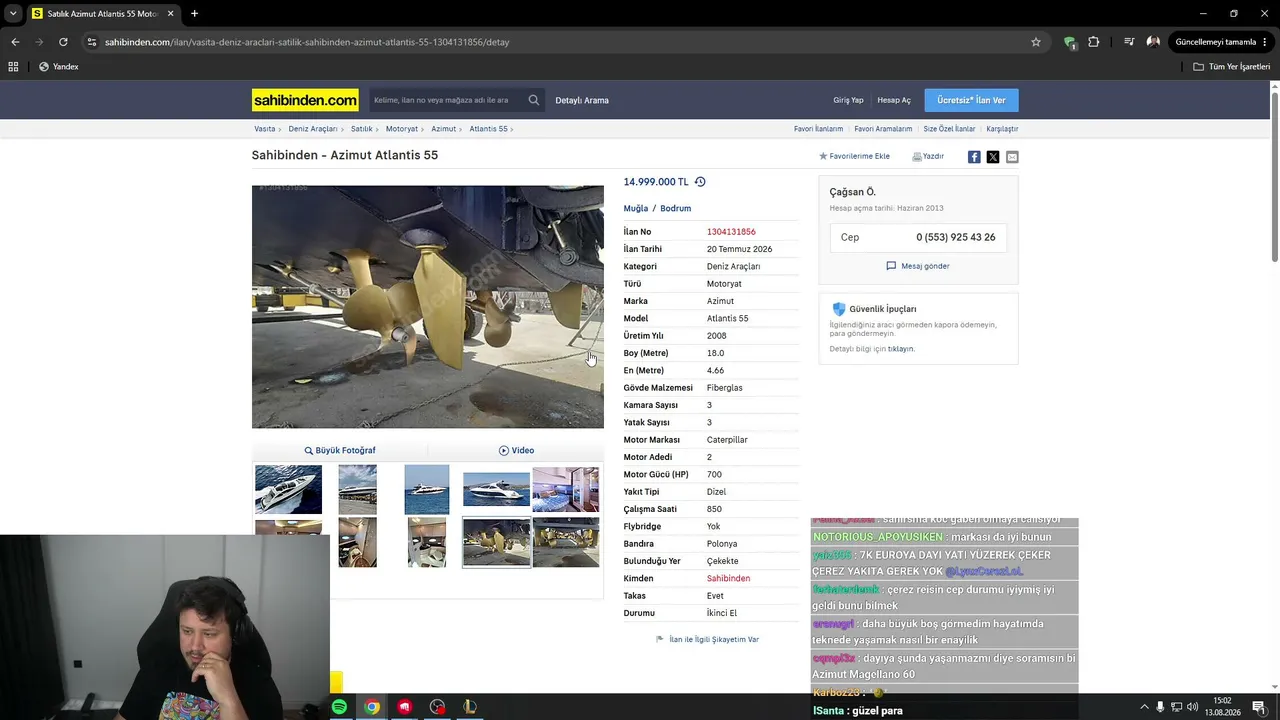Select the Satılık Azimut Atlantis 55 tab
Screen dimensions: 1280x720
[103, 14]
